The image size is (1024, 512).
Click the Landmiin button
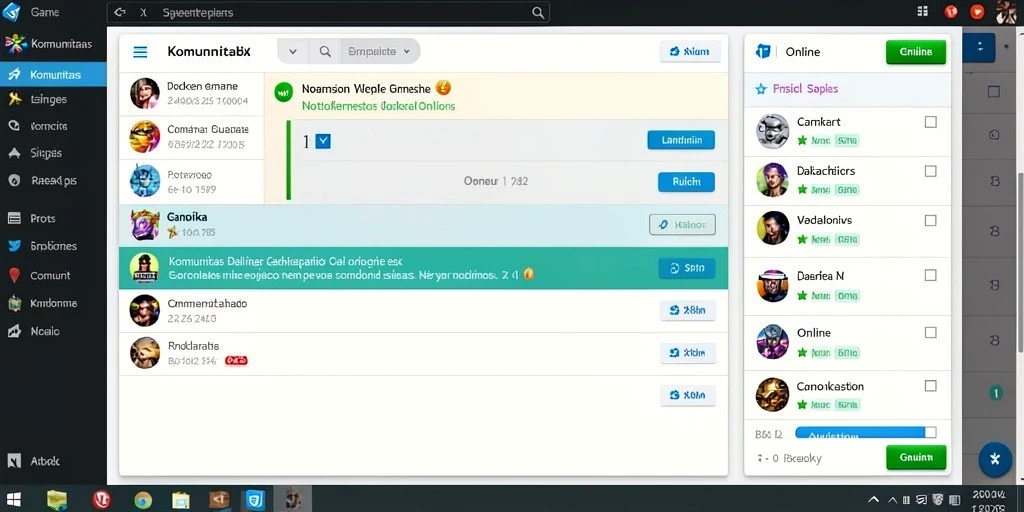[681, 140]
